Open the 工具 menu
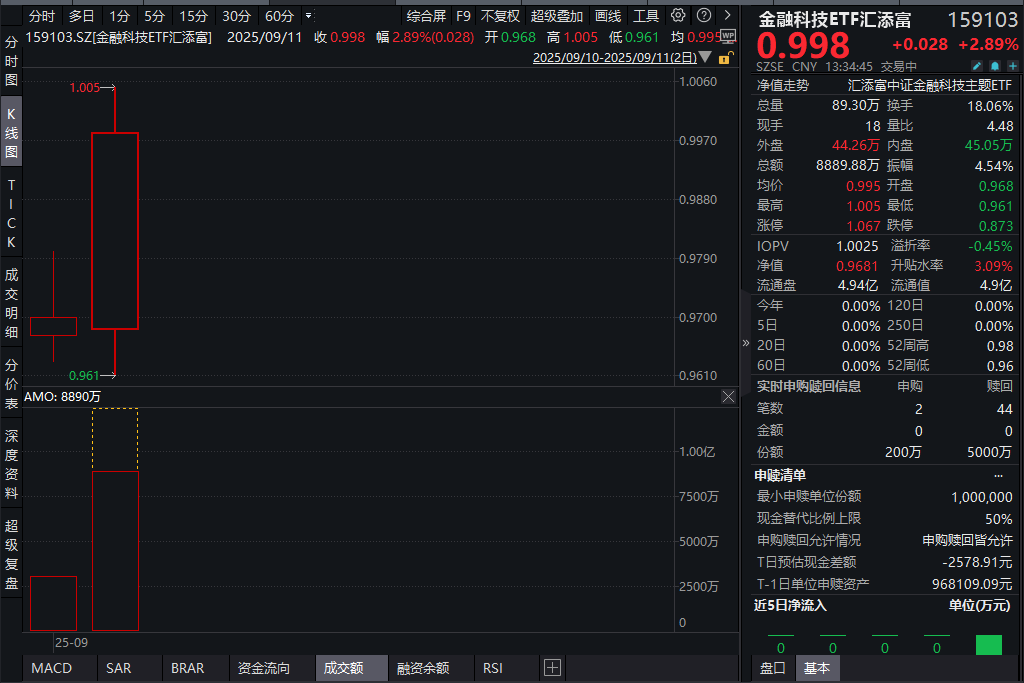Viewport: 1024px width, 683px height. coord(645,15)
